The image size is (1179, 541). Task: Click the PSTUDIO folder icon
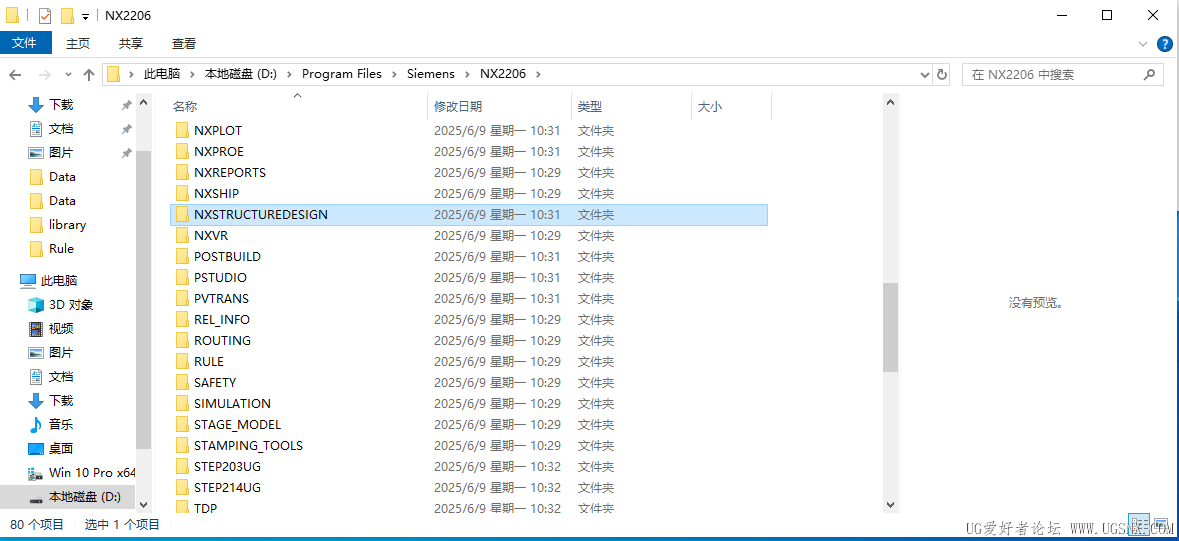[x=181, y=278]
